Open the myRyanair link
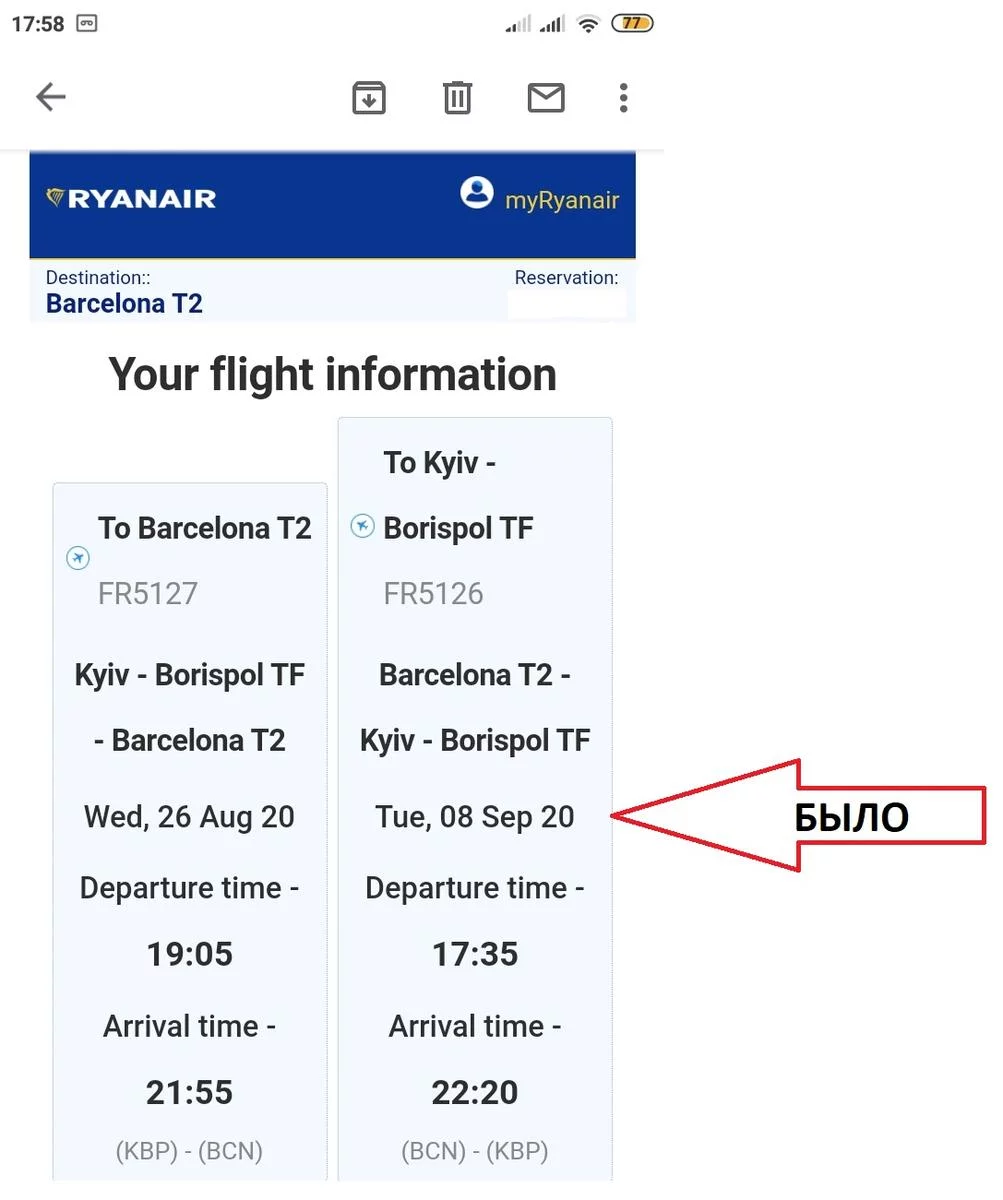The image size is (1003, 1200). pos(562,200)
